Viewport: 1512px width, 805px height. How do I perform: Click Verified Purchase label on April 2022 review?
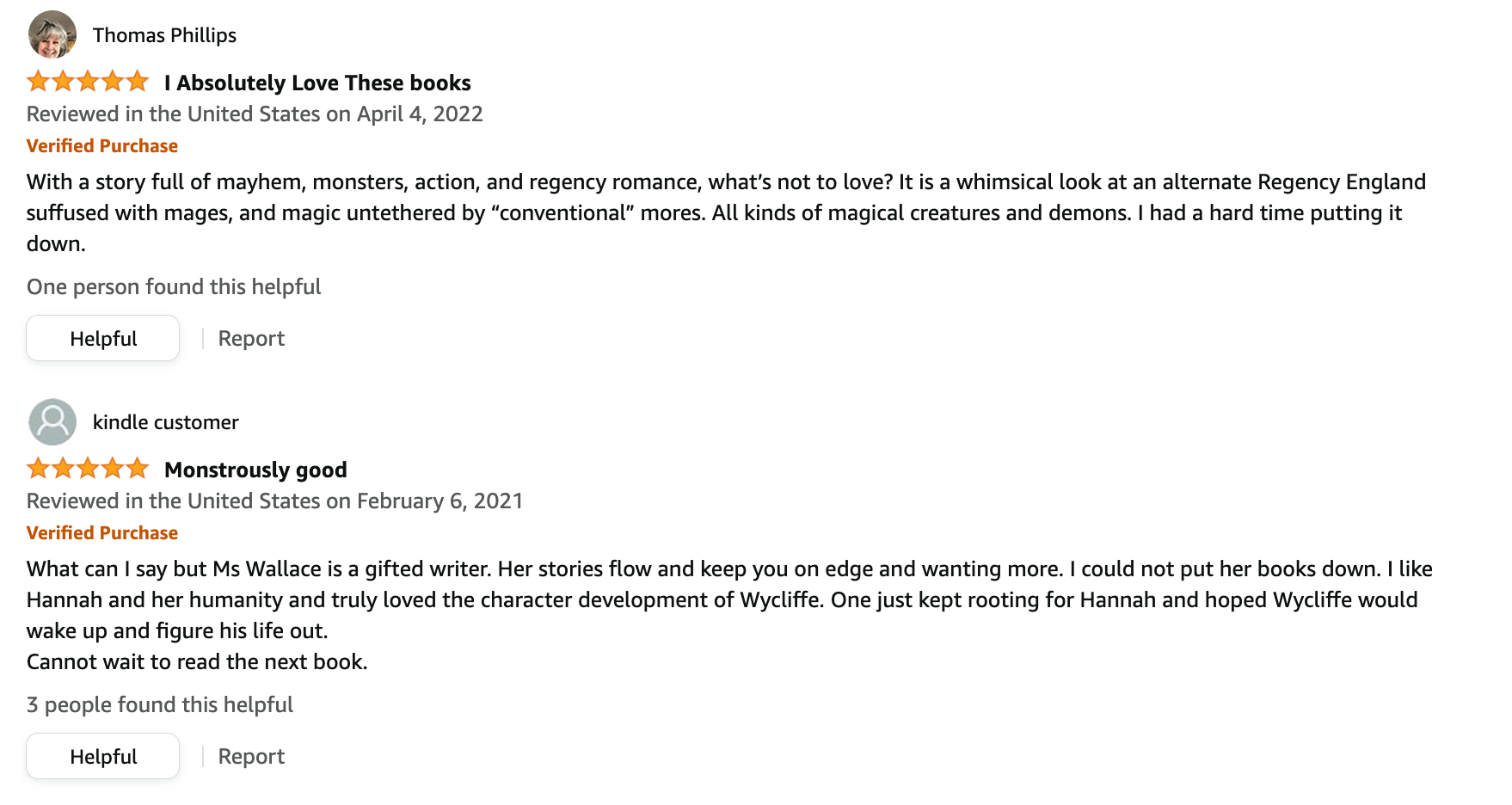pyautogui.click(x=102, y=146)
